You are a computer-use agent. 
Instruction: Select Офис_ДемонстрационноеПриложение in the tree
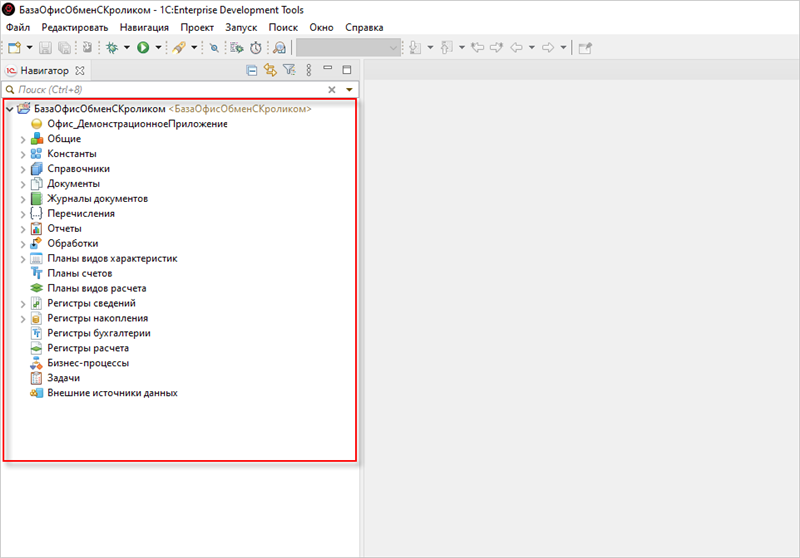137,124
